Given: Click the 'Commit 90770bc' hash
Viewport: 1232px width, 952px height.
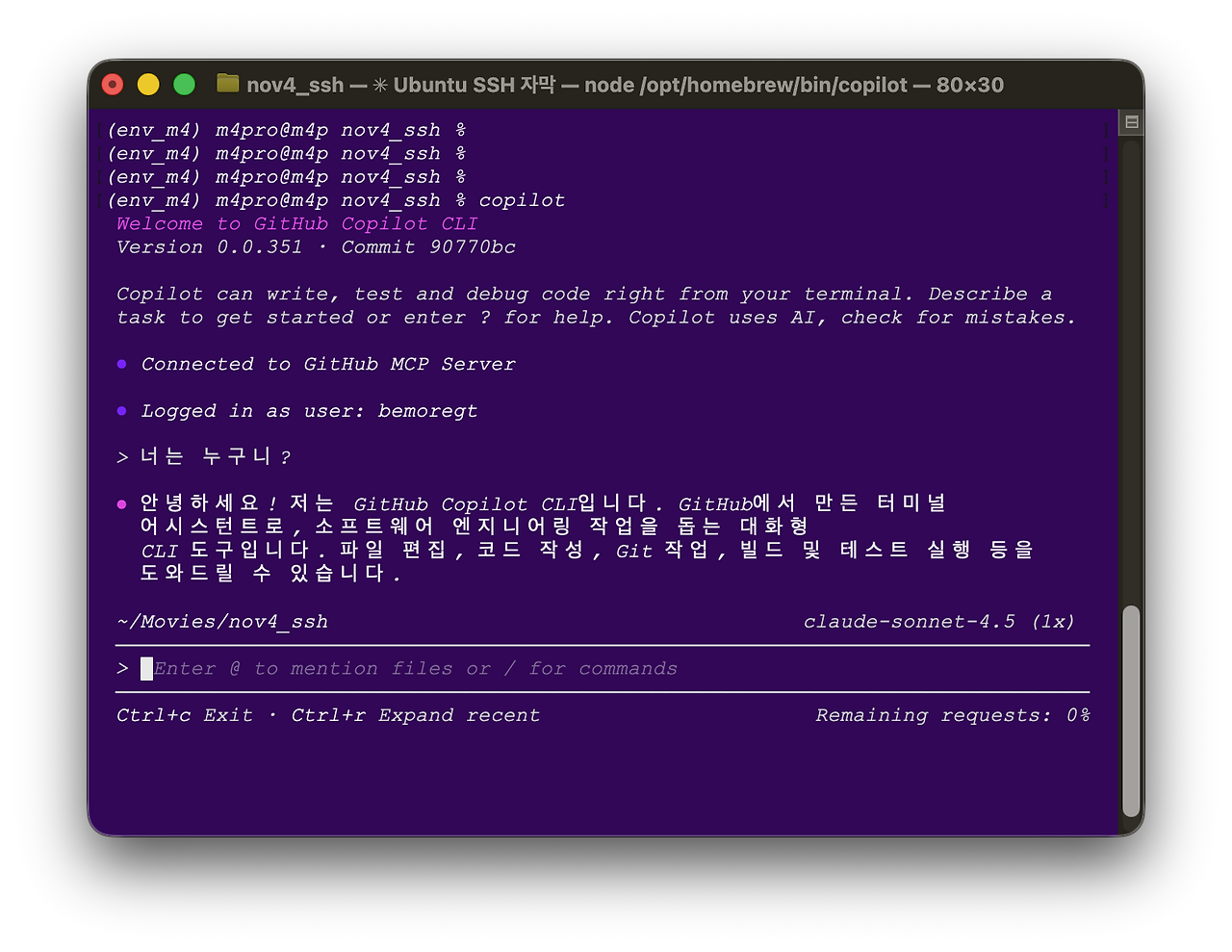Looking at the screenshot, I should point(428,247).
